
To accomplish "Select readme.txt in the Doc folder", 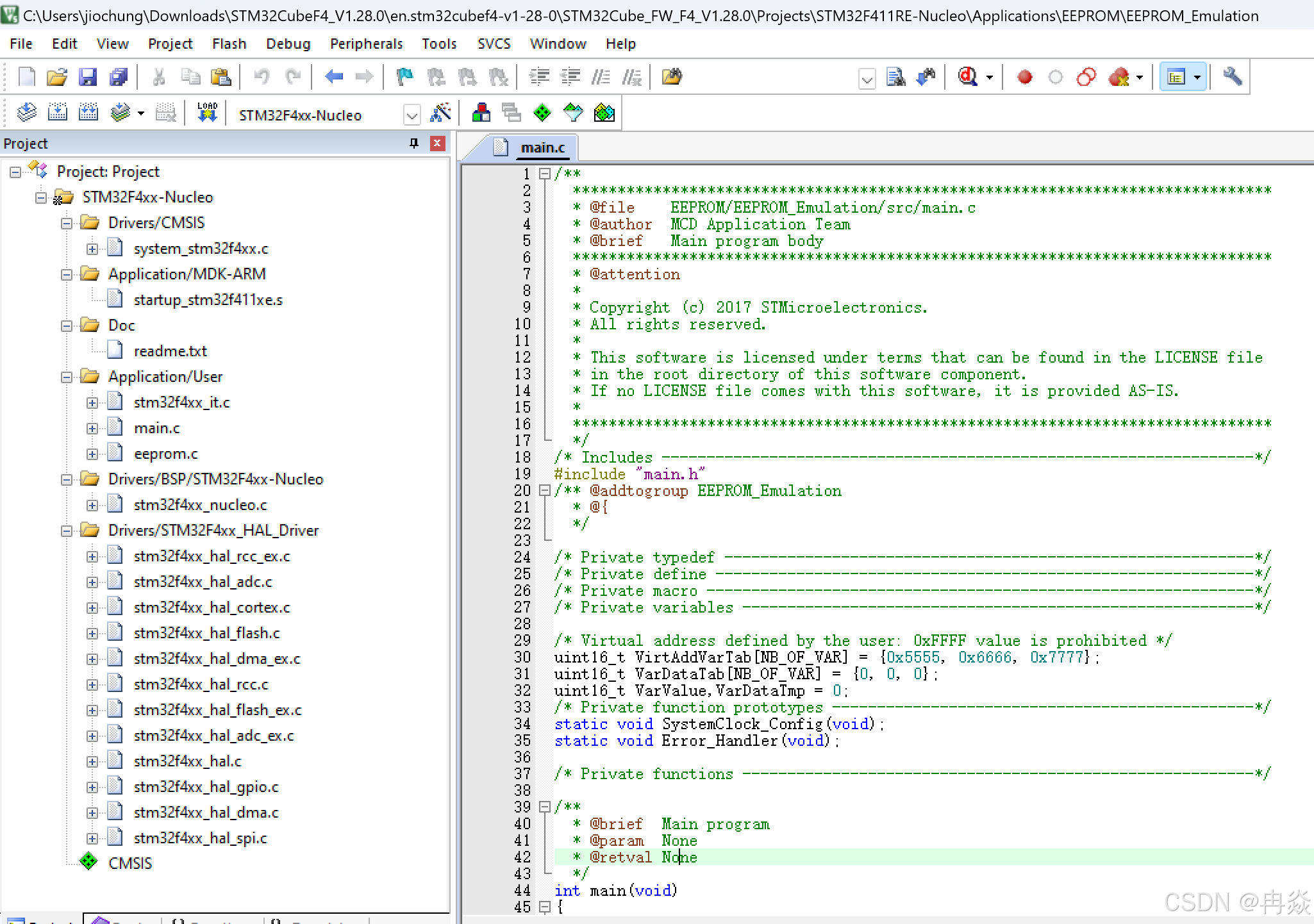I will click(x=170, y=351).
